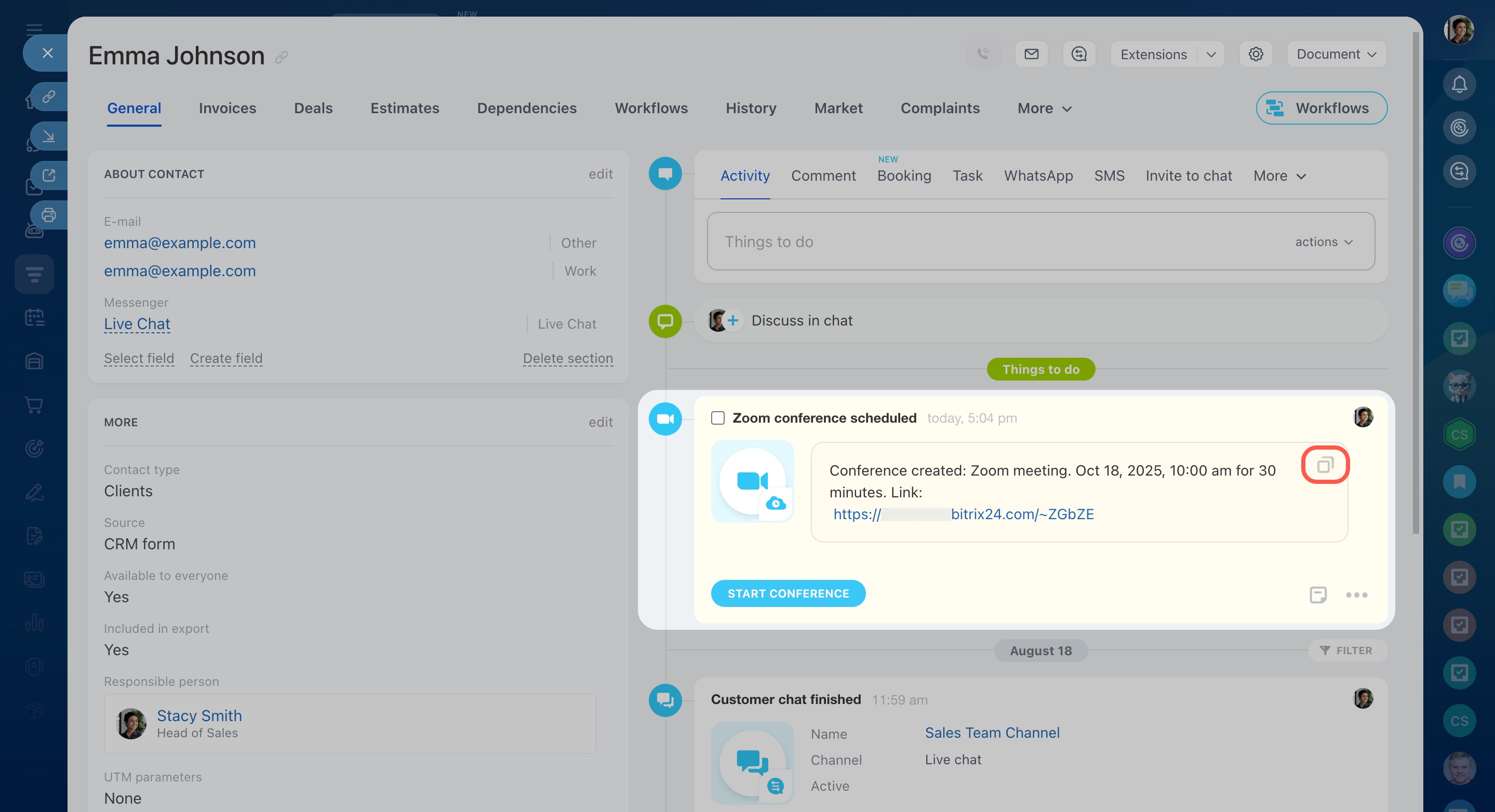
Task: Click the copy conference link icon
Action: (x=1325, y=465)
